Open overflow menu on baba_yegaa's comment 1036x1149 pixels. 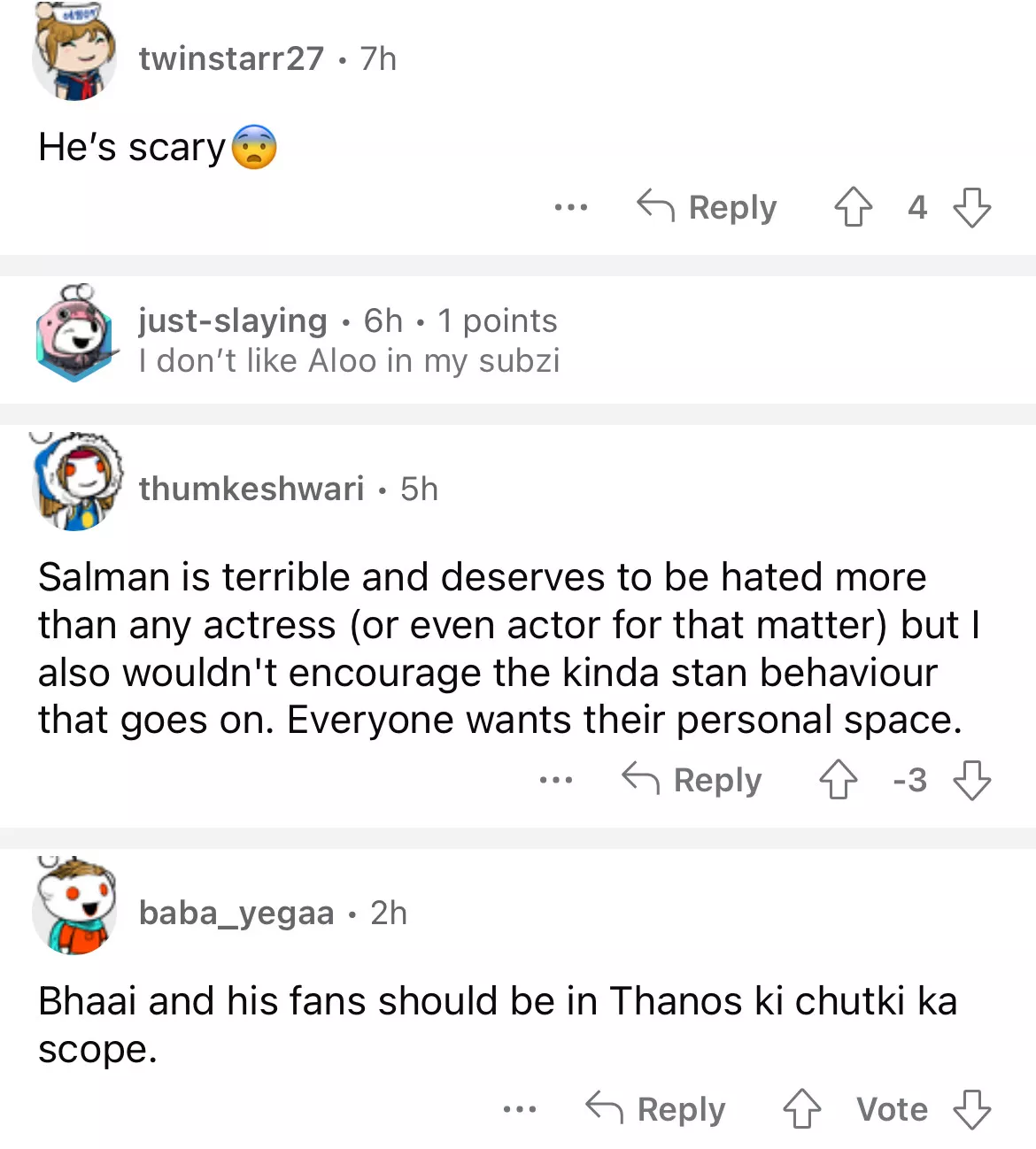click(x=519, y=1109)
